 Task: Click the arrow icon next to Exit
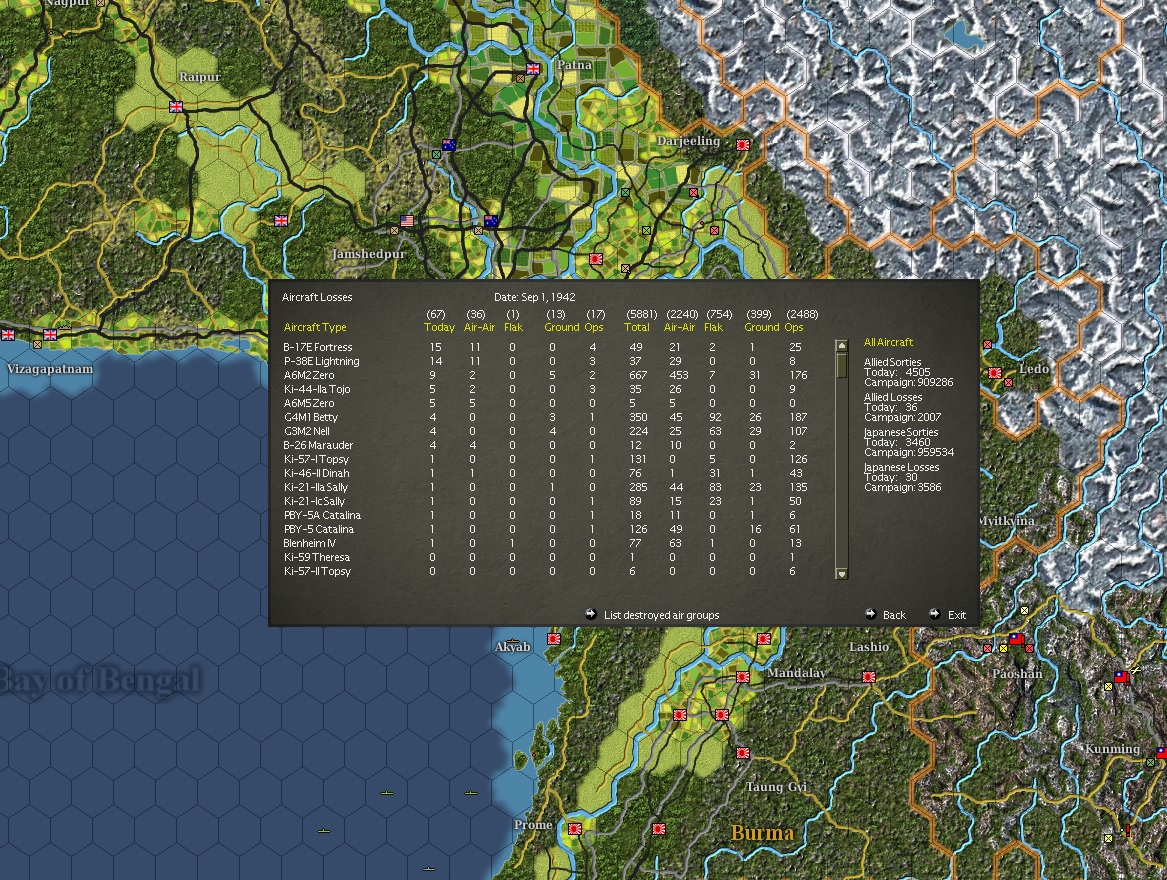(x=935, y=614)
